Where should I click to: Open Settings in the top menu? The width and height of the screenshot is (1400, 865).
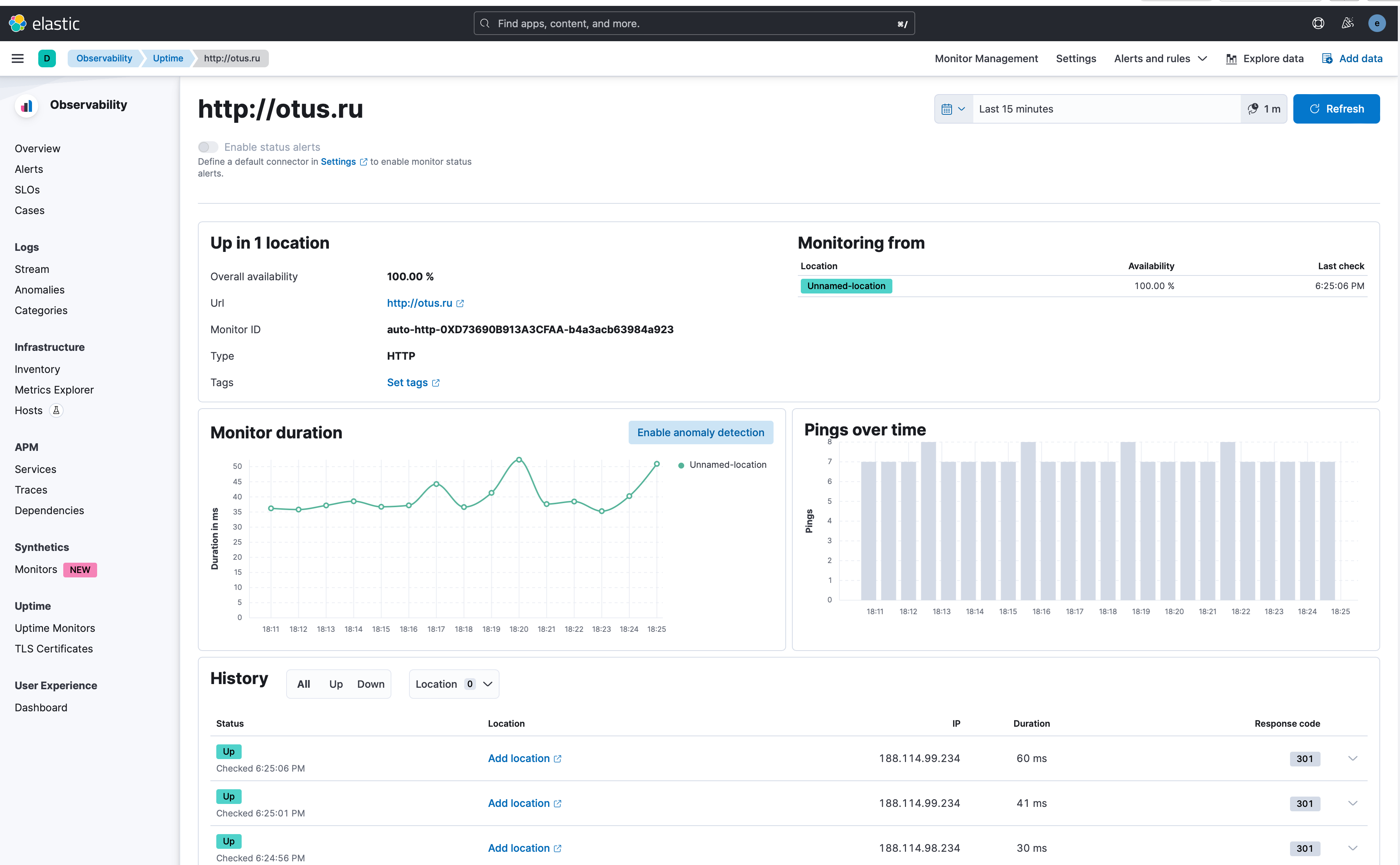coord(1076,58)
